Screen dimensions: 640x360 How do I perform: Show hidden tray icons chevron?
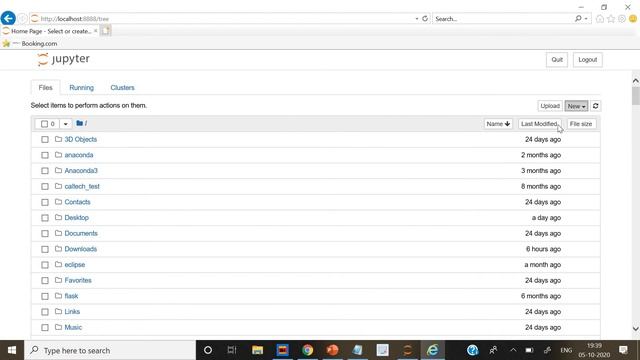click(513, 350)
